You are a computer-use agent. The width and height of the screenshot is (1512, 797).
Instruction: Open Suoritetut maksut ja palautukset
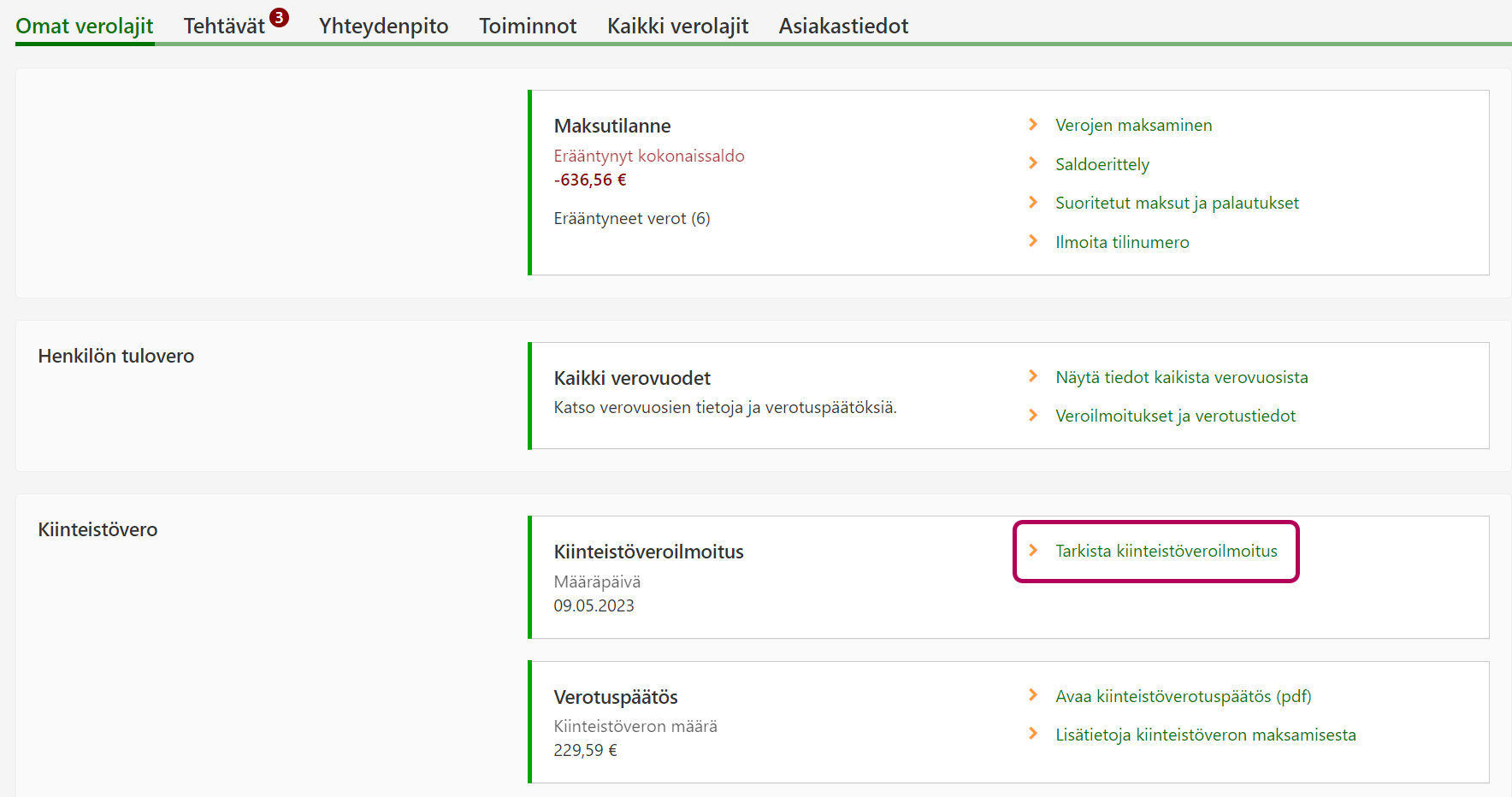coord(1177,204)
